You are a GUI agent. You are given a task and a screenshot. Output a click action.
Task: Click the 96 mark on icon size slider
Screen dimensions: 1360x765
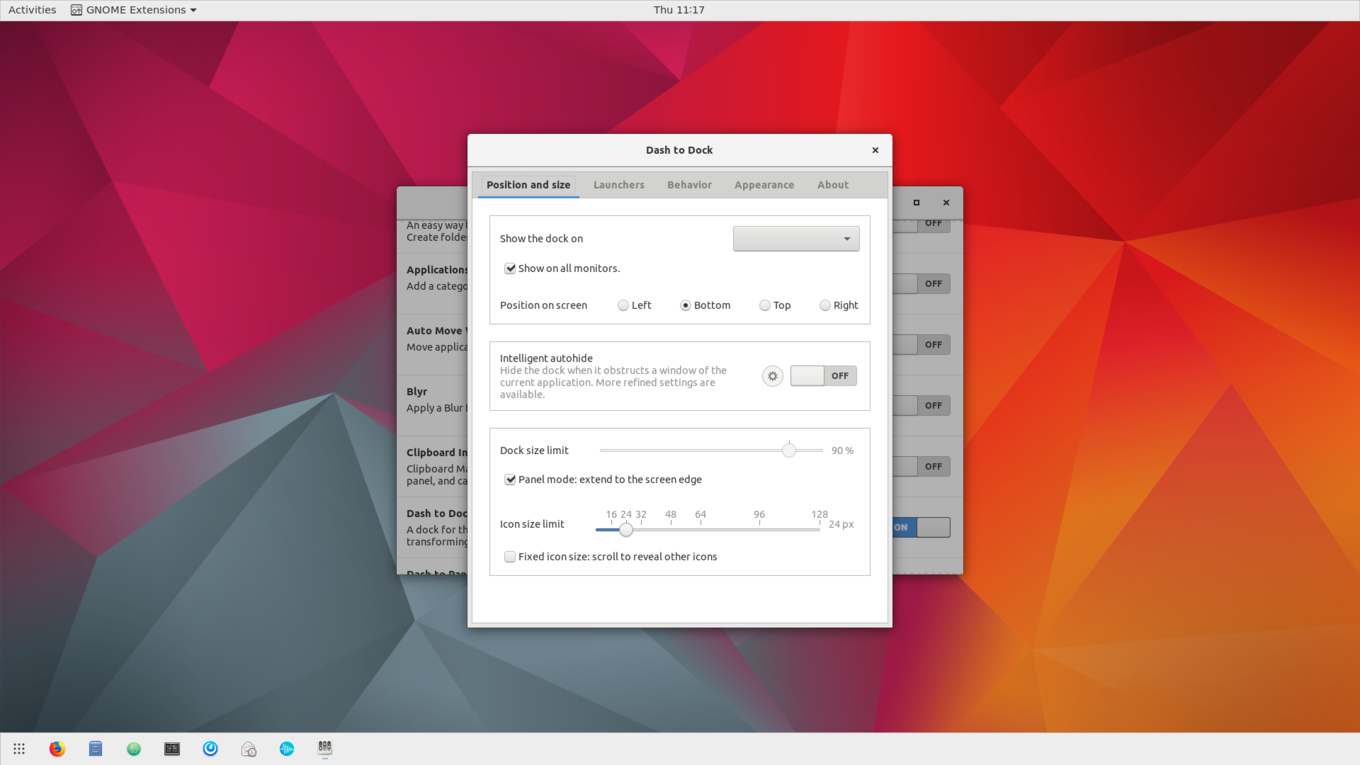point(759,515)
